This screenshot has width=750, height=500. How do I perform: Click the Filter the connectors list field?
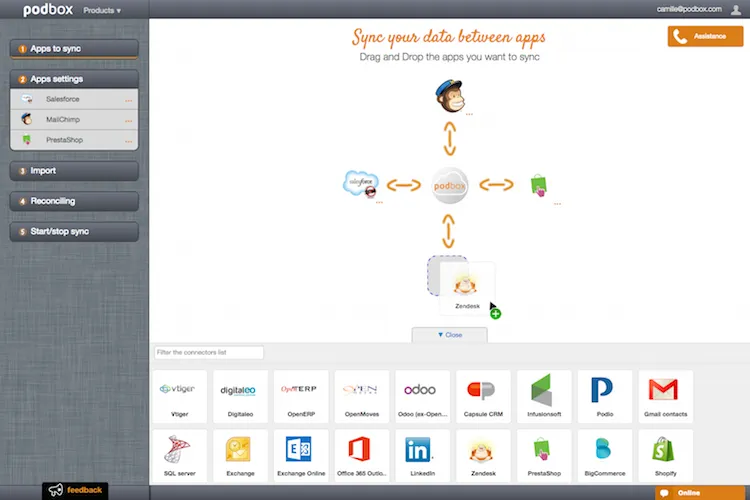coord(209,353)
